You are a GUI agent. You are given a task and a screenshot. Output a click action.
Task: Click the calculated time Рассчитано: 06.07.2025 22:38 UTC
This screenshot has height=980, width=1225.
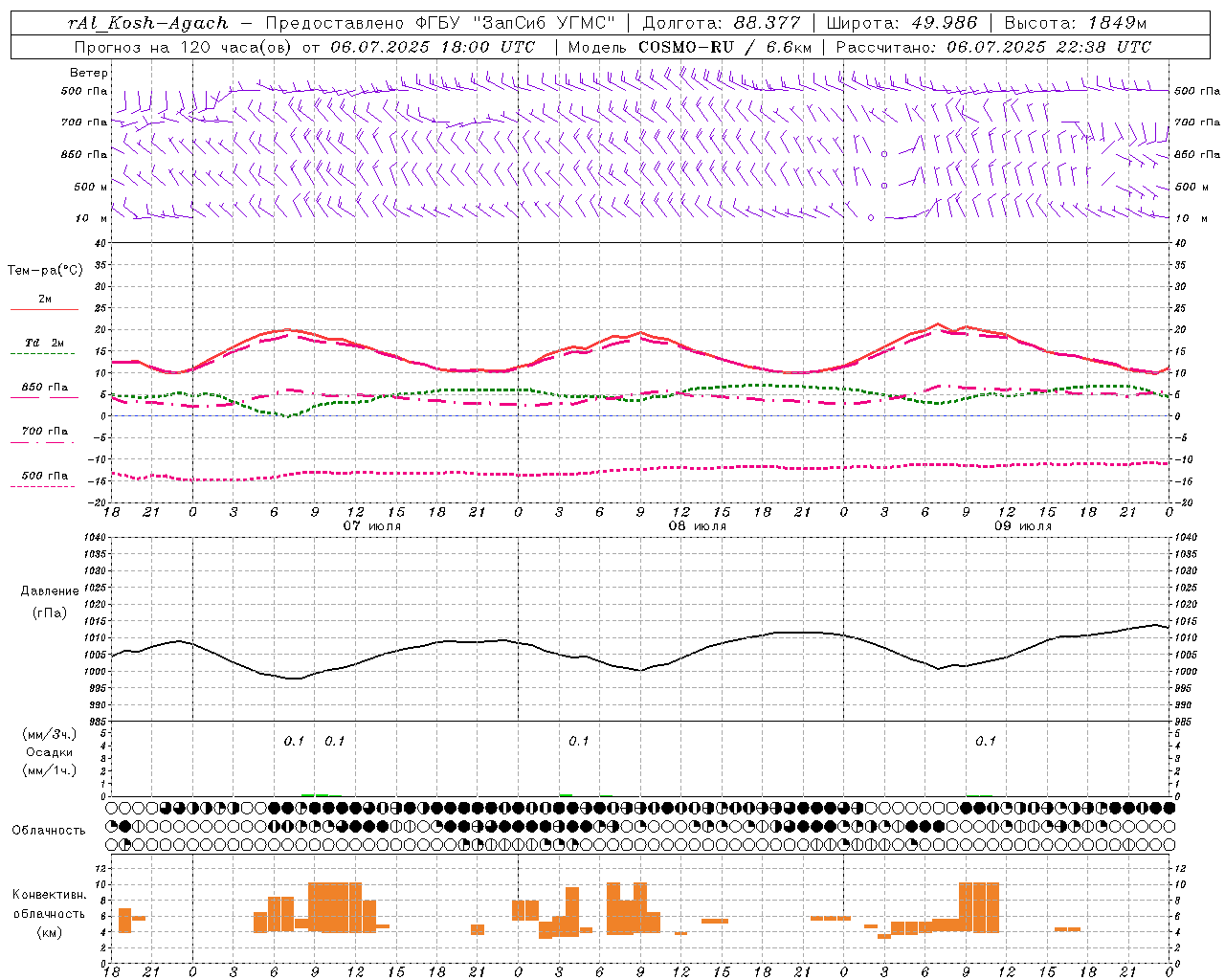(993, 47)
